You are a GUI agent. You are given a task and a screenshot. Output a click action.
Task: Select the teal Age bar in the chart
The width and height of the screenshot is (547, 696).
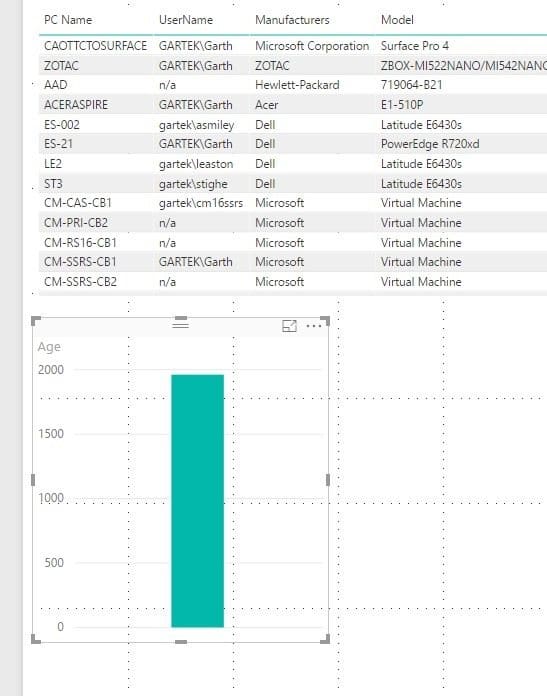198,501
